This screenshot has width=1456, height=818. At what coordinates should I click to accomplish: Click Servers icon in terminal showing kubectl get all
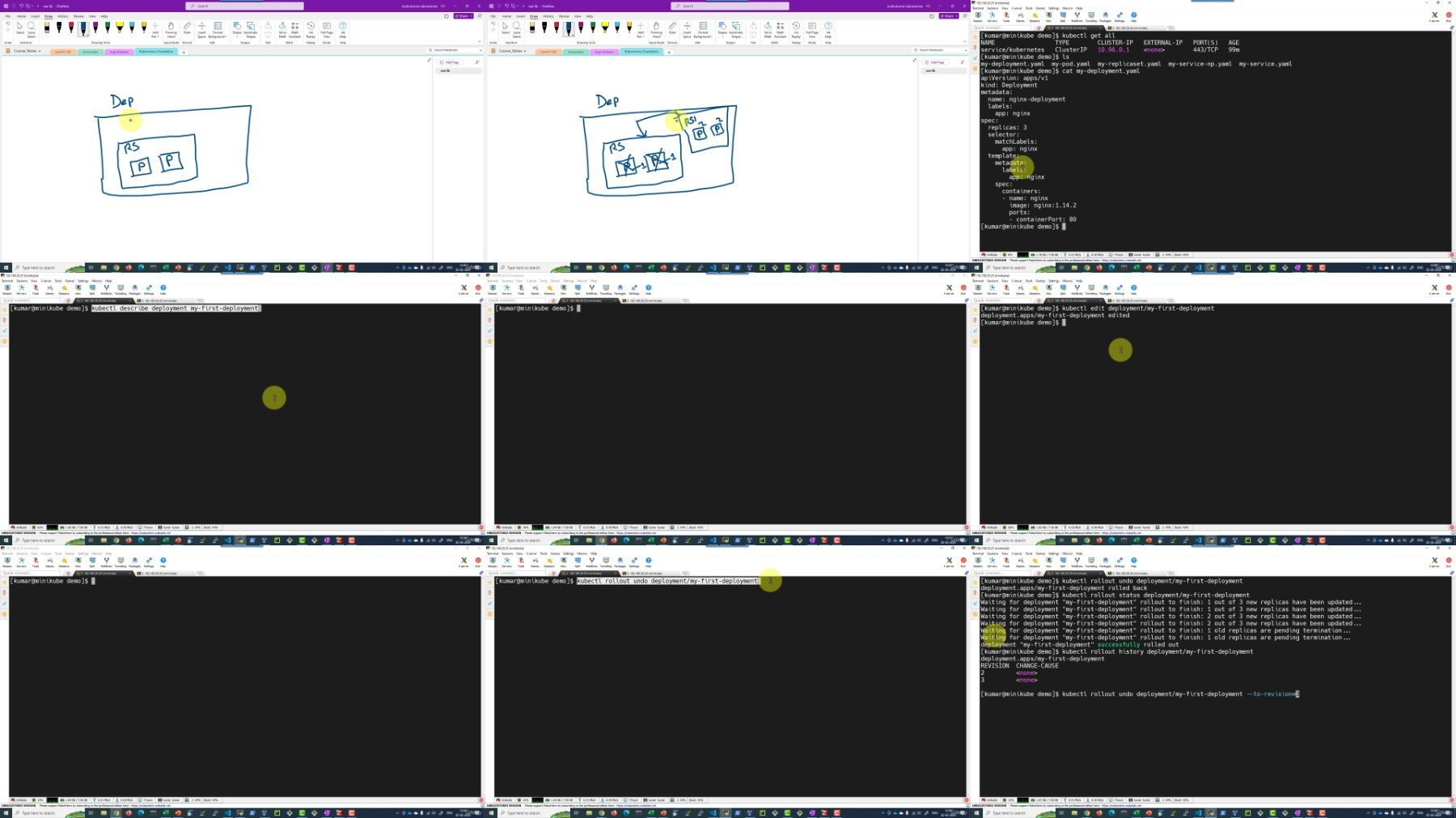coord(993,16)
